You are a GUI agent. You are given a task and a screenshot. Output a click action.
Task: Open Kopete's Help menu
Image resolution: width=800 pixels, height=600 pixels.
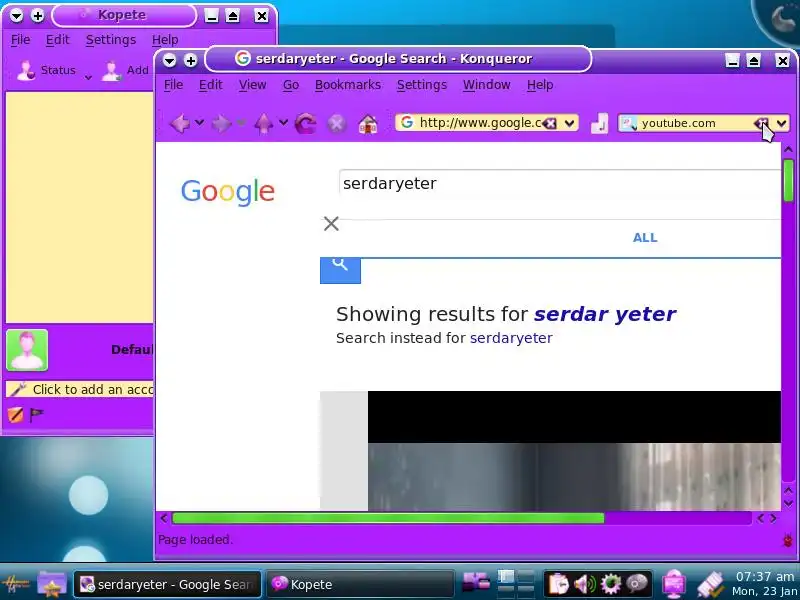[165, 40]
